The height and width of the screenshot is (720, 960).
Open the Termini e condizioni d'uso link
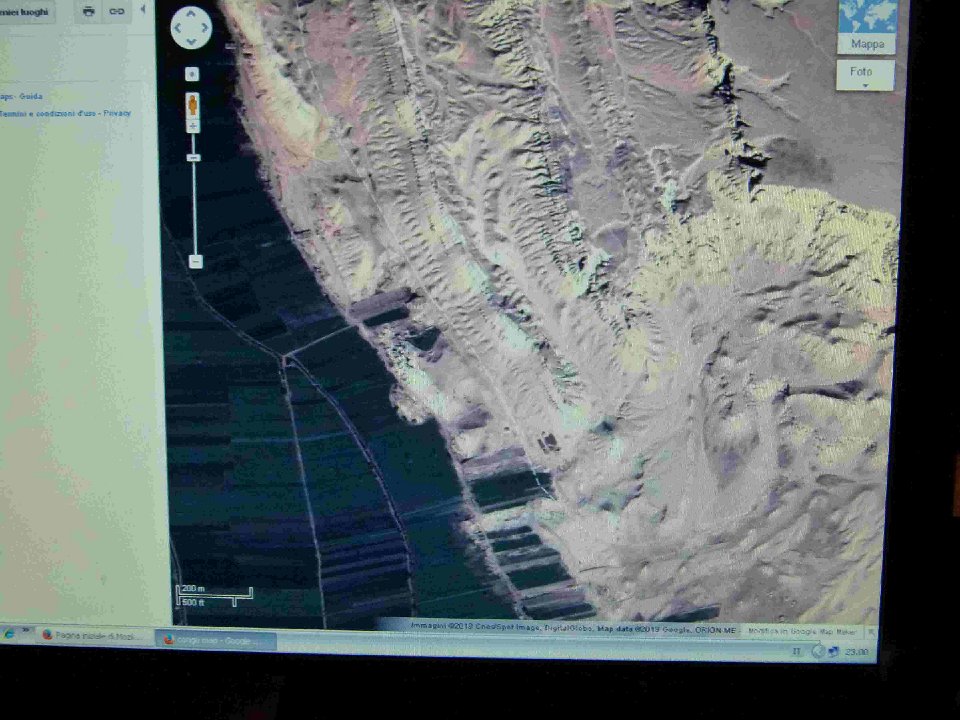coord(47,114)
